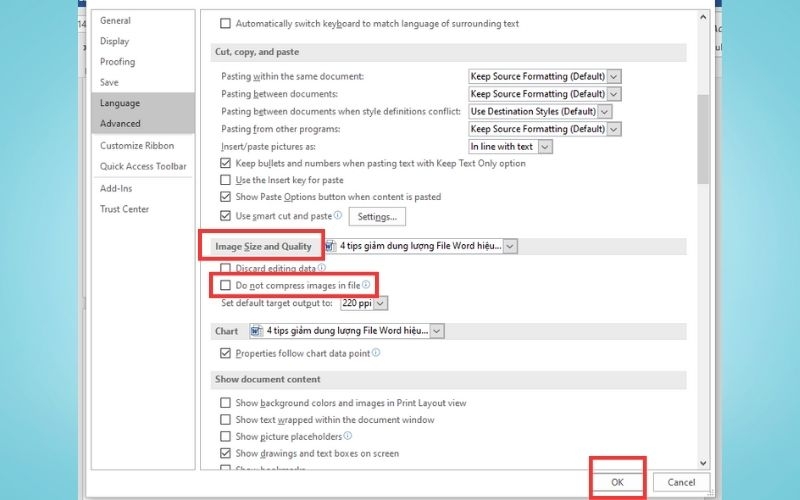Click the vertical scrollbar thumb

[703, 139]
